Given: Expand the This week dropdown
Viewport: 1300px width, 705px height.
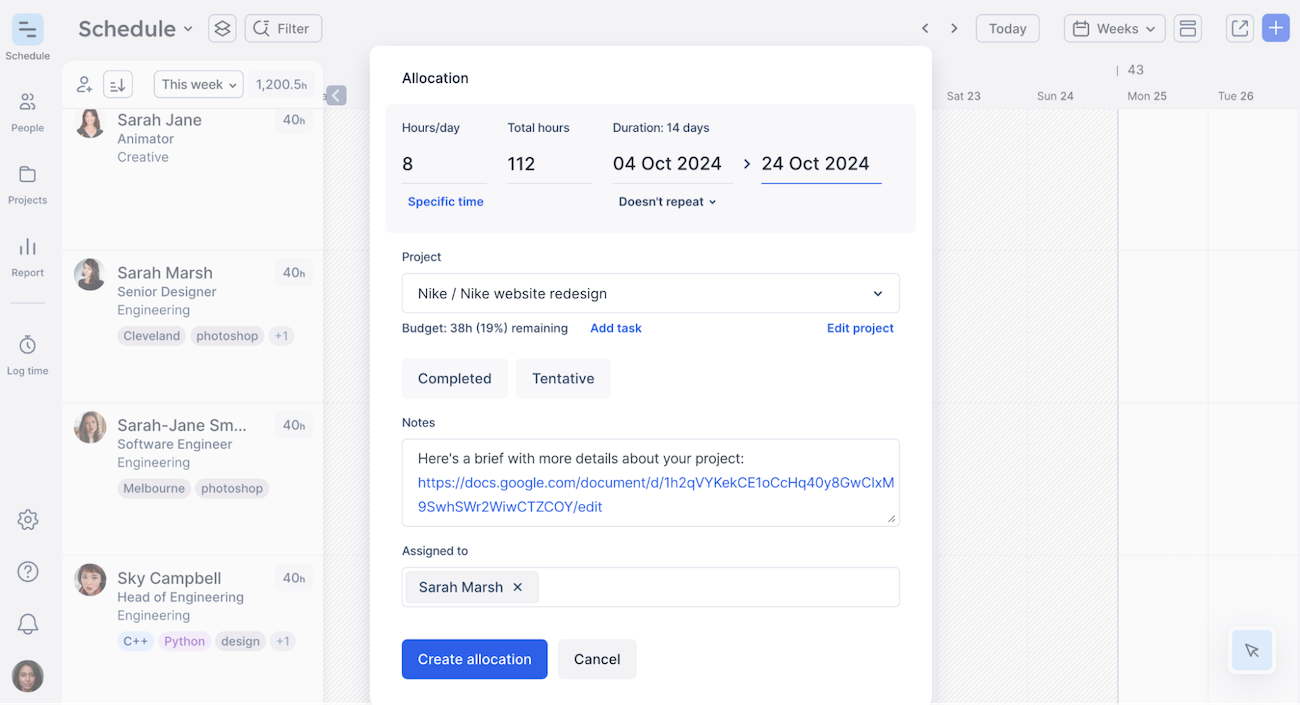Looking at the screenshot, I should (x=199, y=85).
